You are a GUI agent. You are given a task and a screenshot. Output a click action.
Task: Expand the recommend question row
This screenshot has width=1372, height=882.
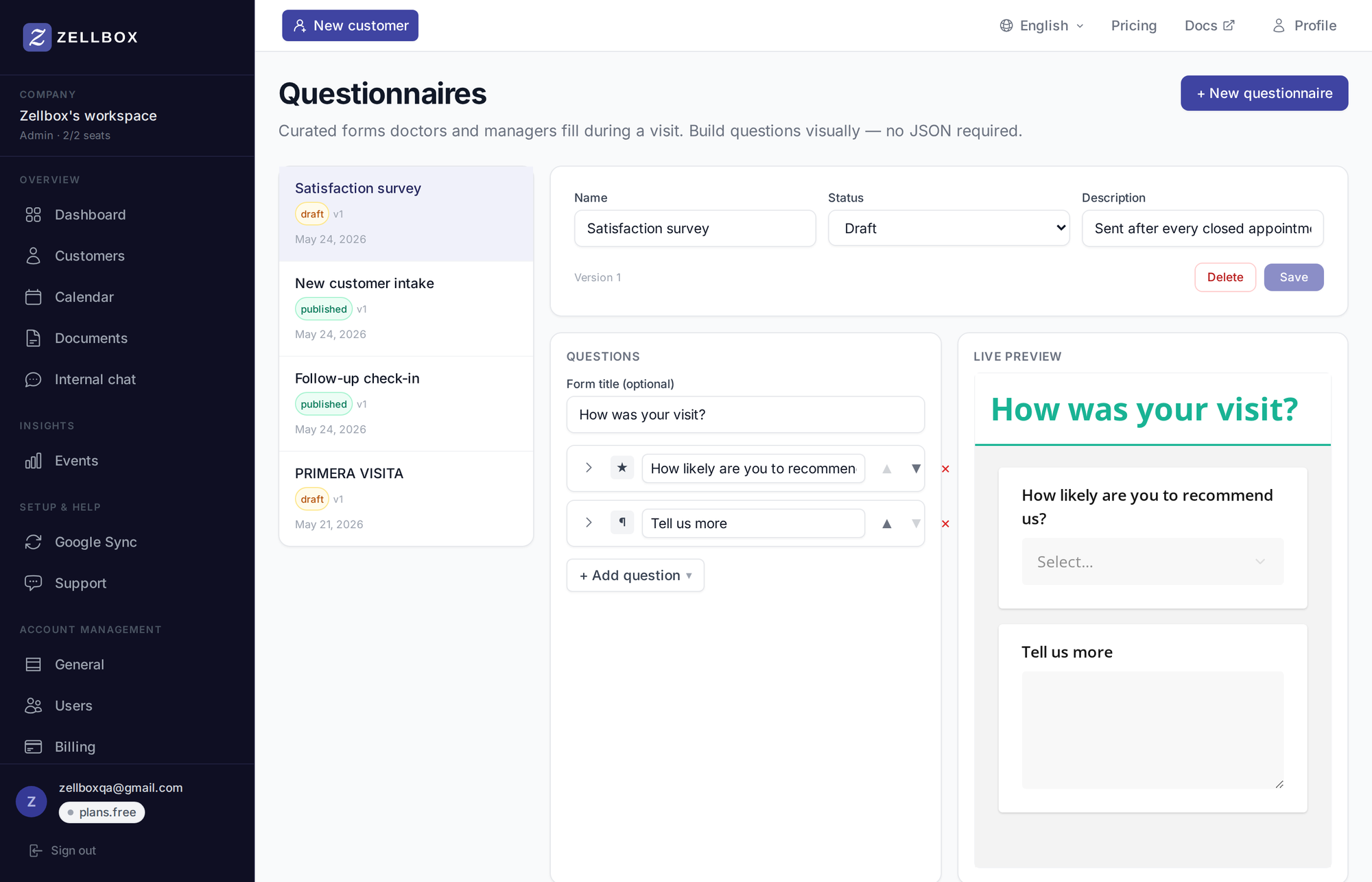[589, 468]
